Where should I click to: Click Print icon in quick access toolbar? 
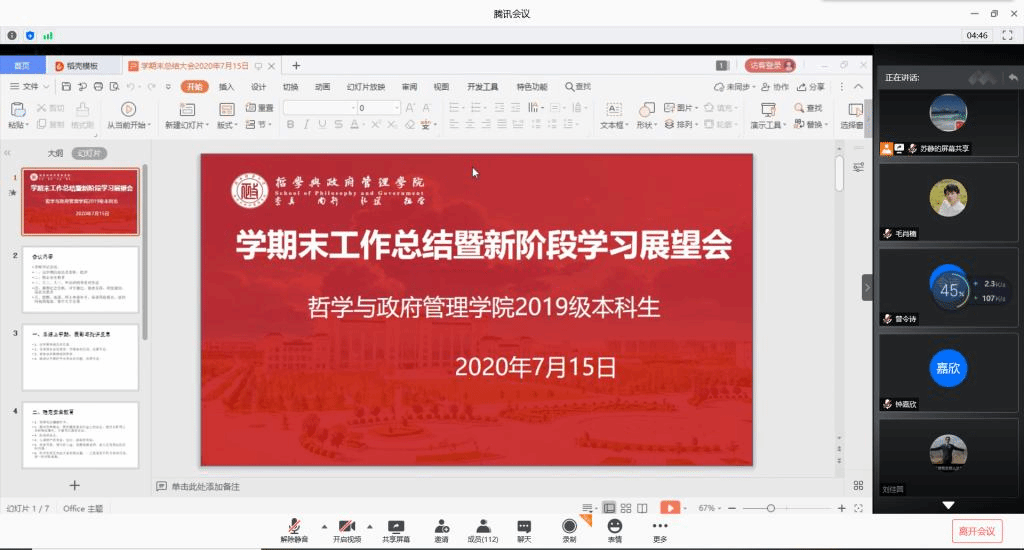point(98,86)
